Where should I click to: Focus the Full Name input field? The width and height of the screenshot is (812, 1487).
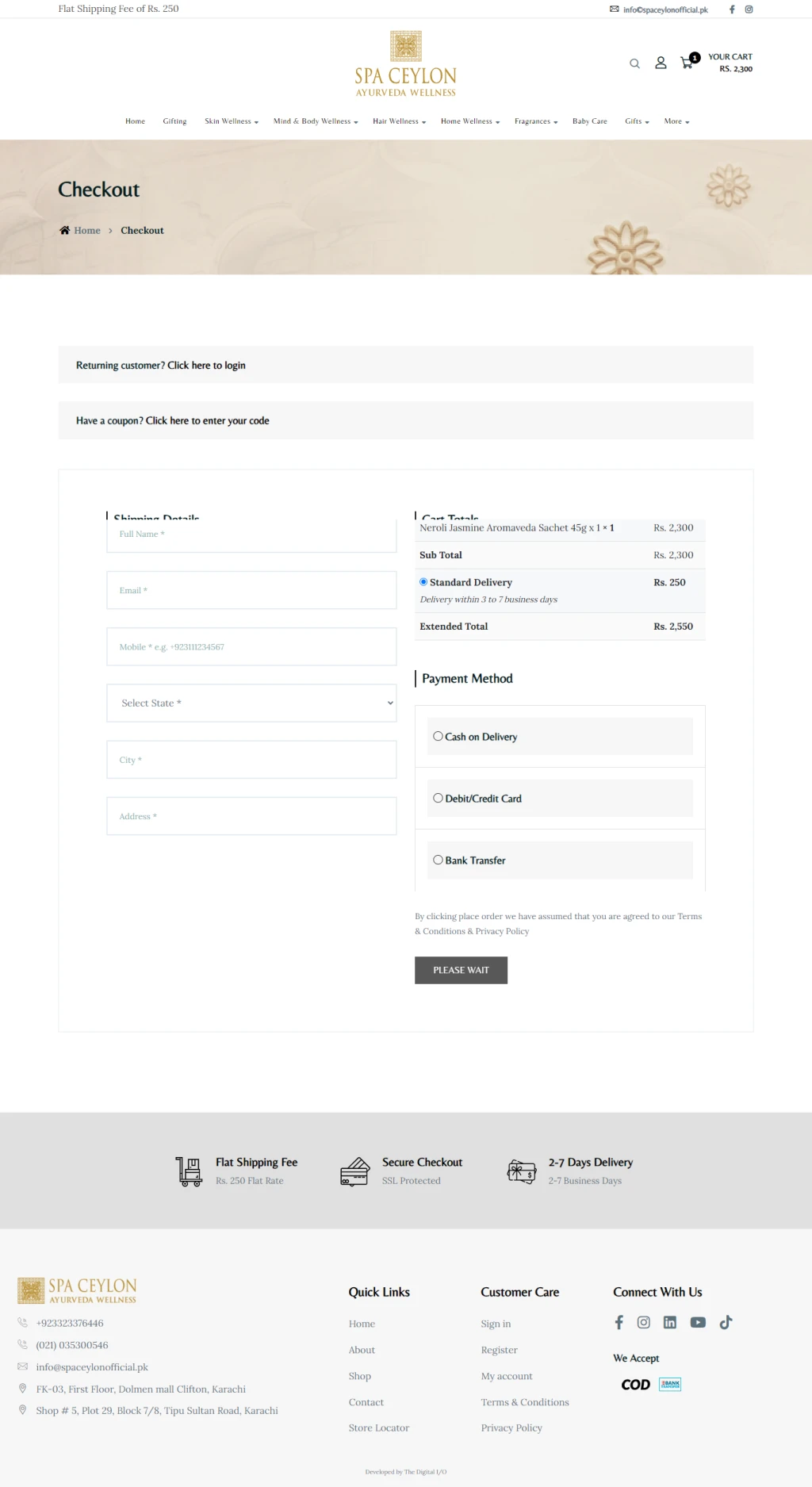coord(251,535)
